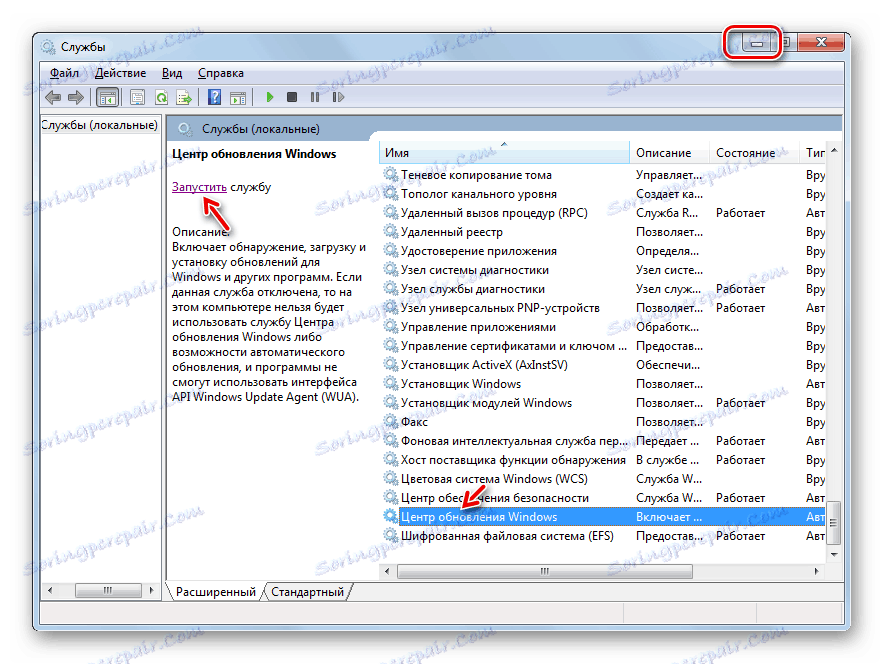Viewport: 884px width, 664px height.
Task: Open the blue Help toolbar icon
Action: click(x=214, y=98)
